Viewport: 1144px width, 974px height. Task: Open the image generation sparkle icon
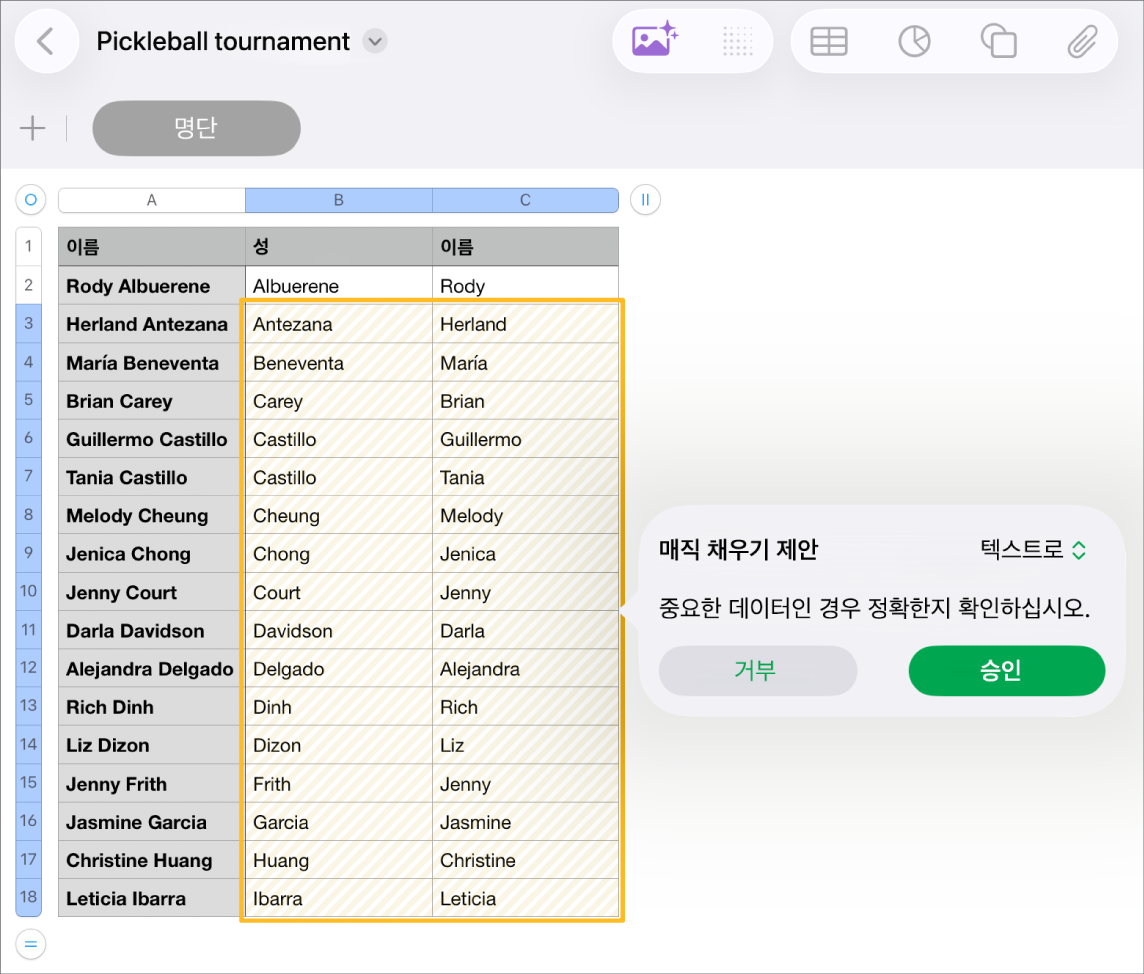[x=654, y=41]
